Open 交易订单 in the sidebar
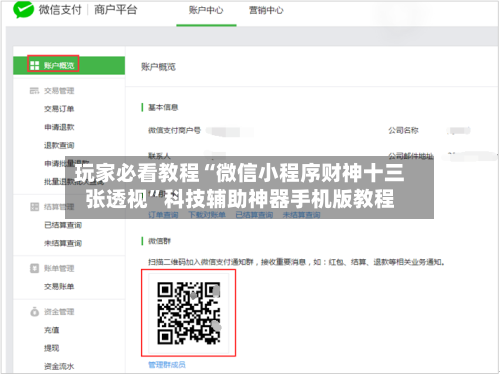 (x=59, y=109)
